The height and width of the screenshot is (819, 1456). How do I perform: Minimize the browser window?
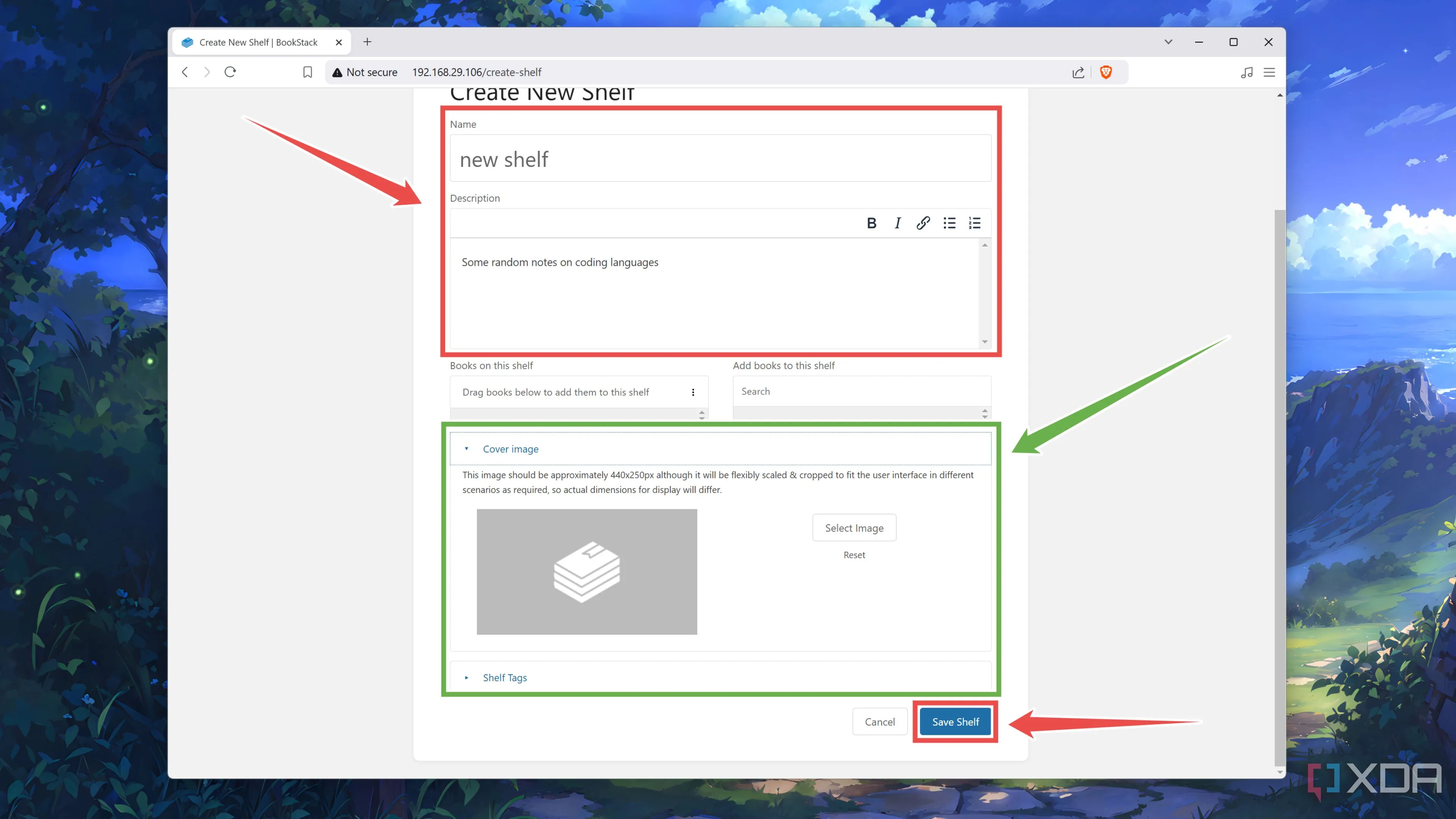click(1199, 42)
